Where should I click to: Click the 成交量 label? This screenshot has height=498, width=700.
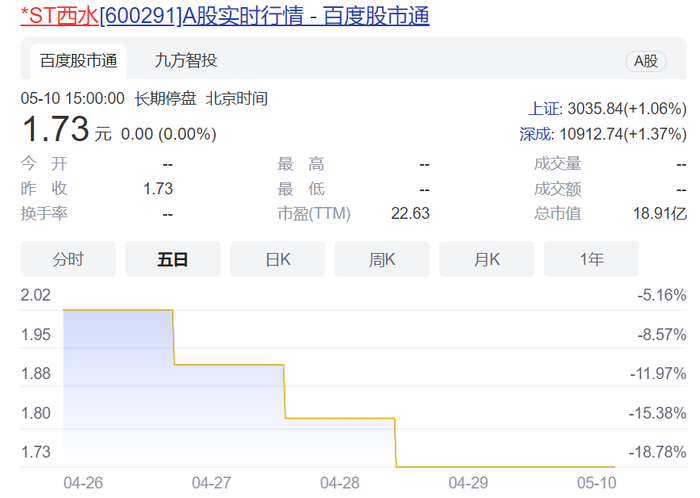coord(558,164)
